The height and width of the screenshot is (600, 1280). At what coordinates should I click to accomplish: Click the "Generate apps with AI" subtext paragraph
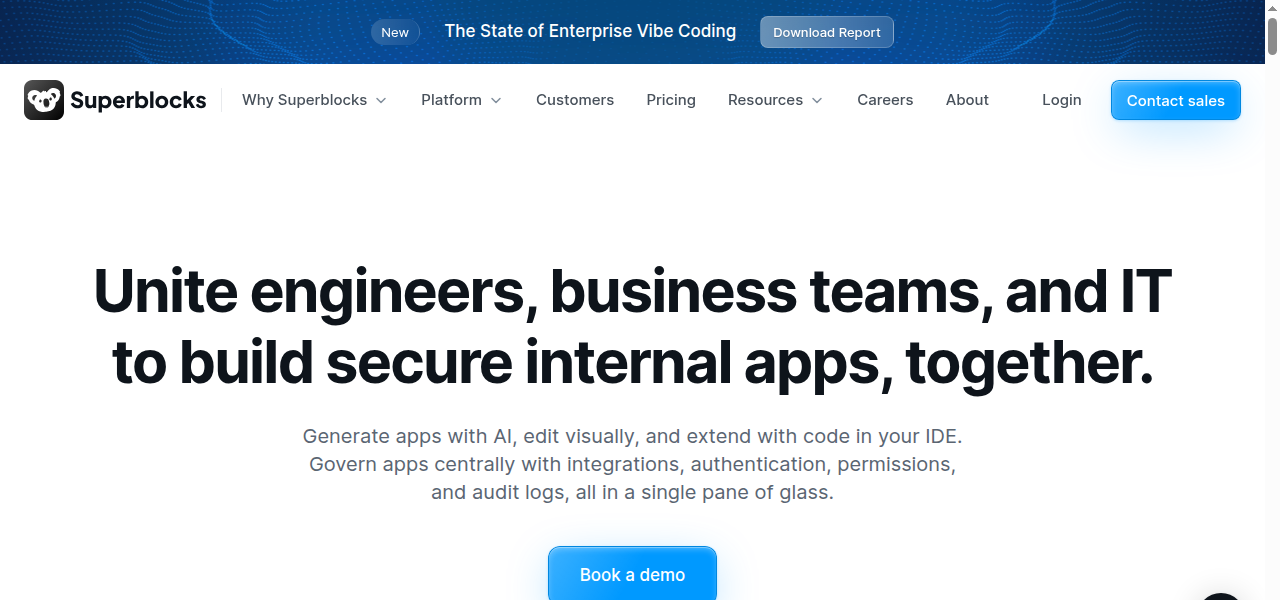632,465
